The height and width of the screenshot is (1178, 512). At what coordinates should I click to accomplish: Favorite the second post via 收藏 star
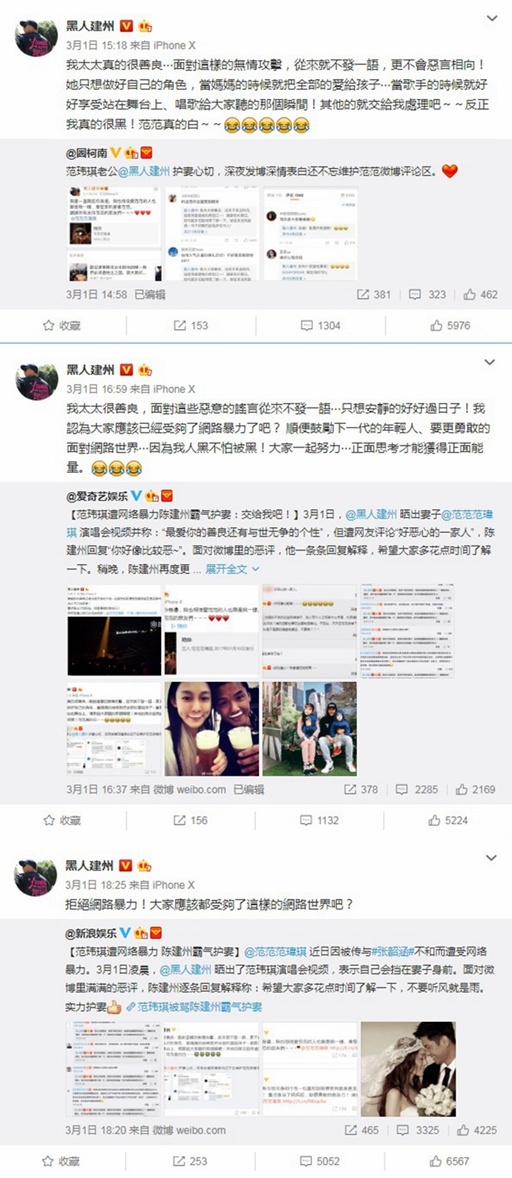[62, 820]
